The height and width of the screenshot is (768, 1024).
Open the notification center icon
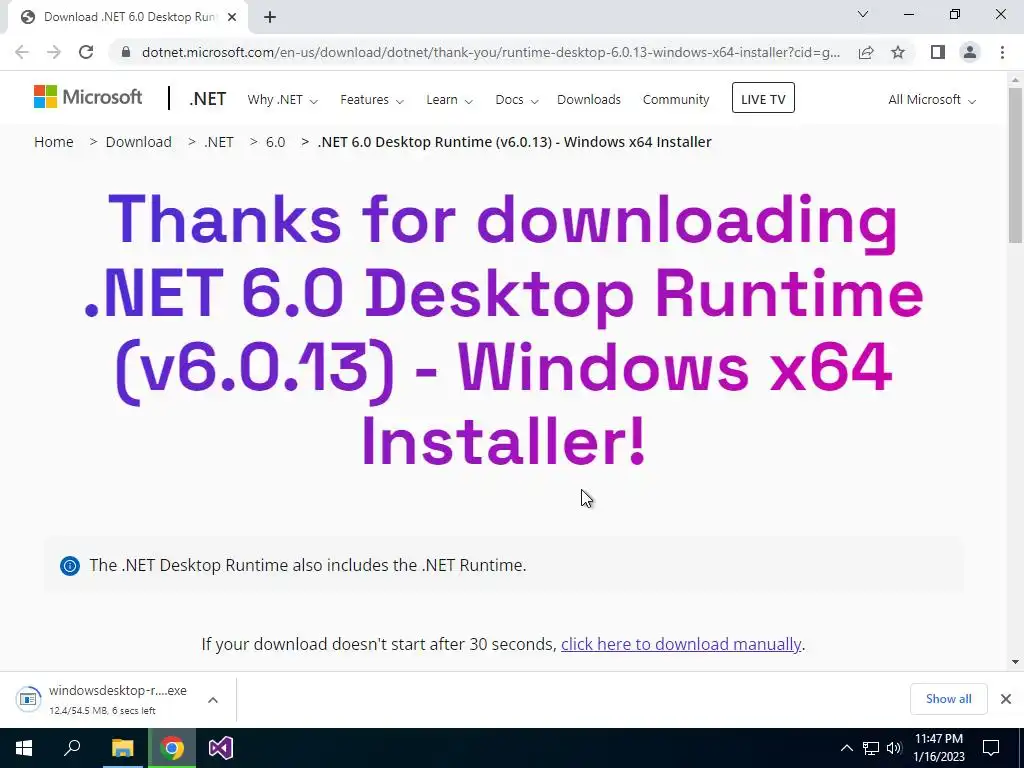click(991, 748)
